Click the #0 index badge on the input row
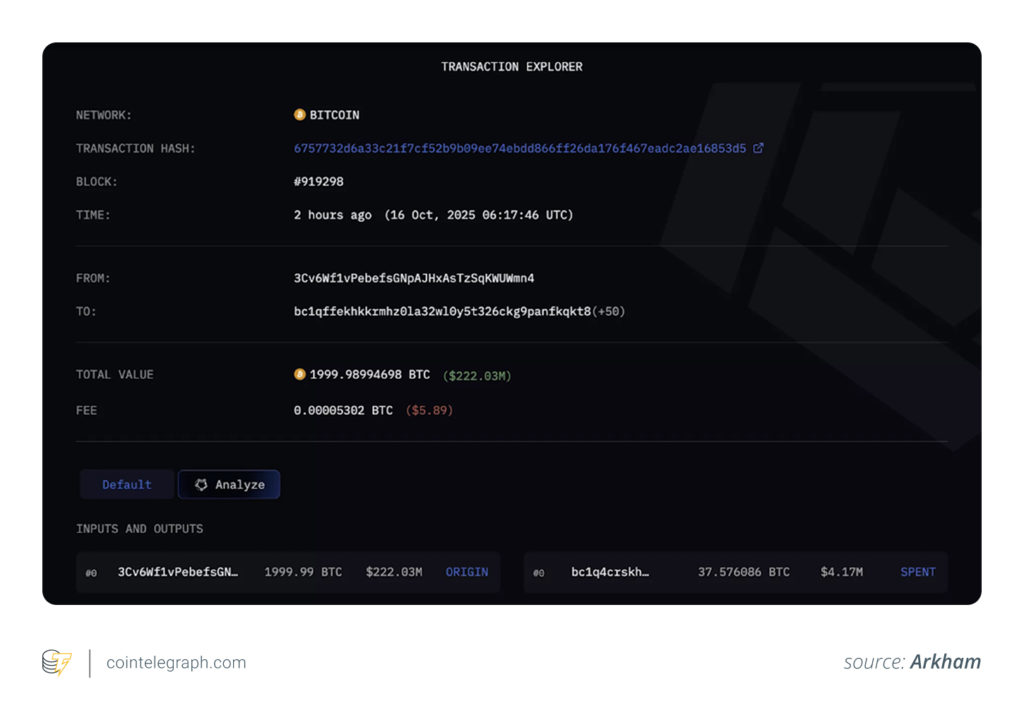 tap(92, 572)
